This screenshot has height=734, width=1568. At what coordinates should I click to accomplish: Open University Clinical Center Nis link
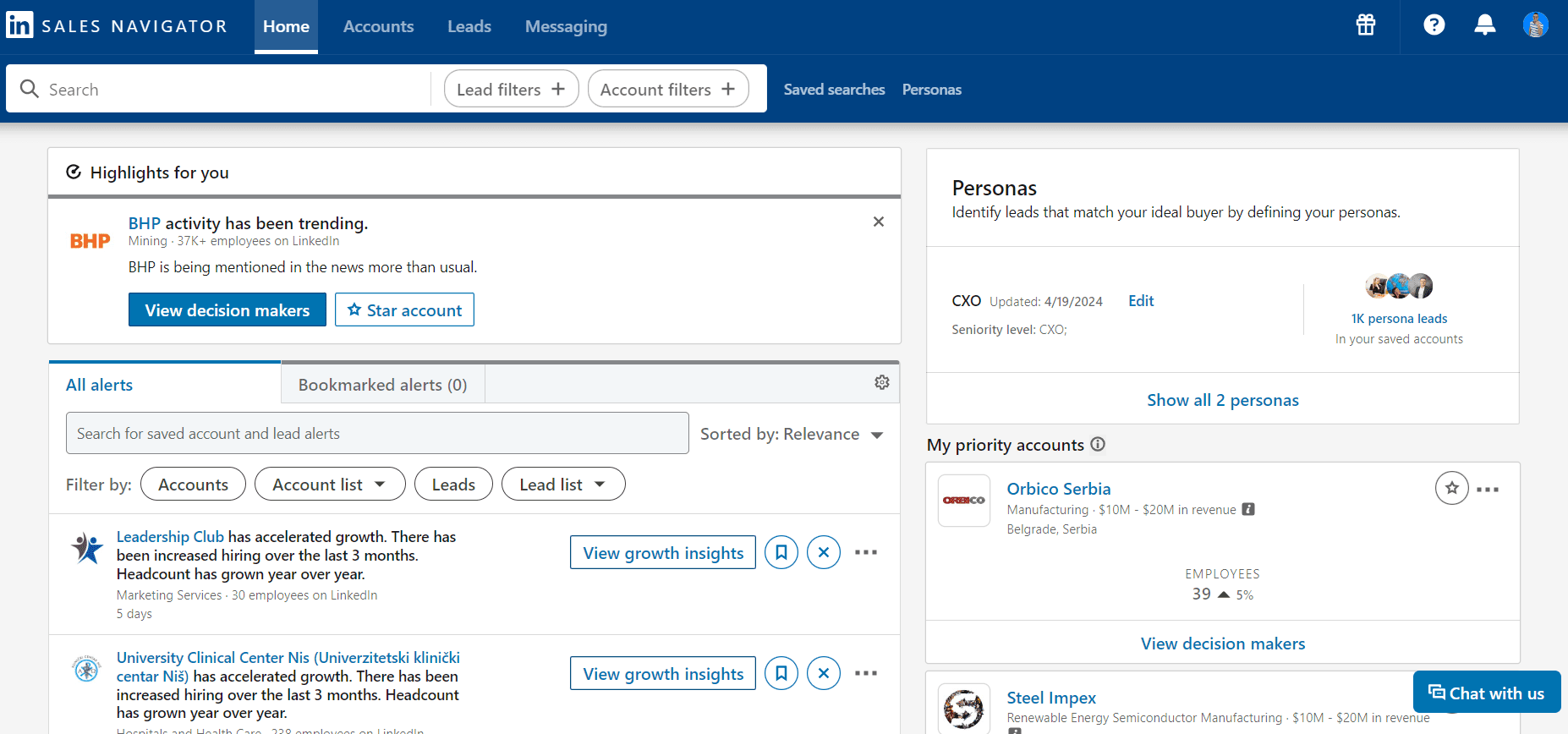point(288,666)
